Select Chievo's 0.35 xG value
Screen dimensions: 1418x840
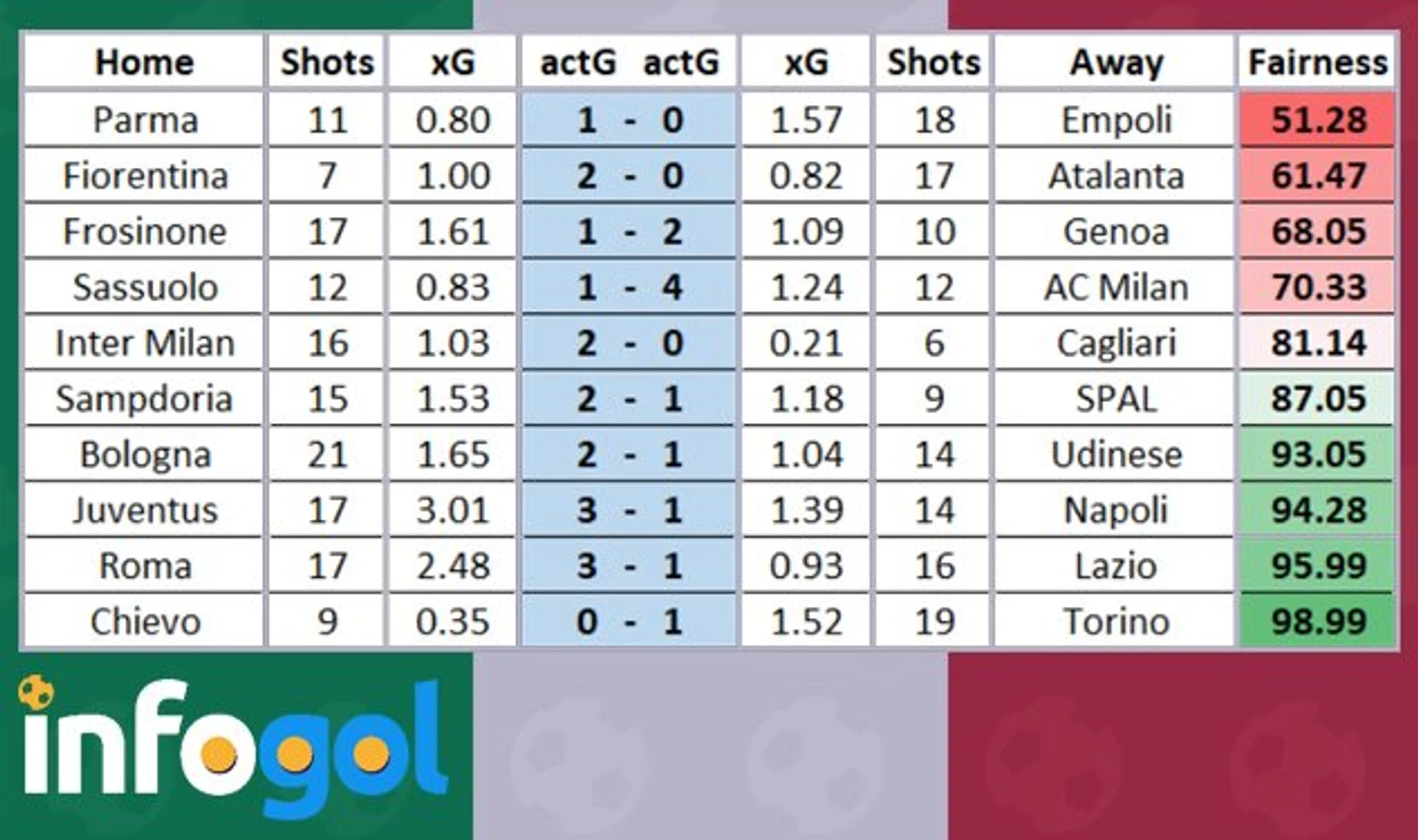click(453, 622)
